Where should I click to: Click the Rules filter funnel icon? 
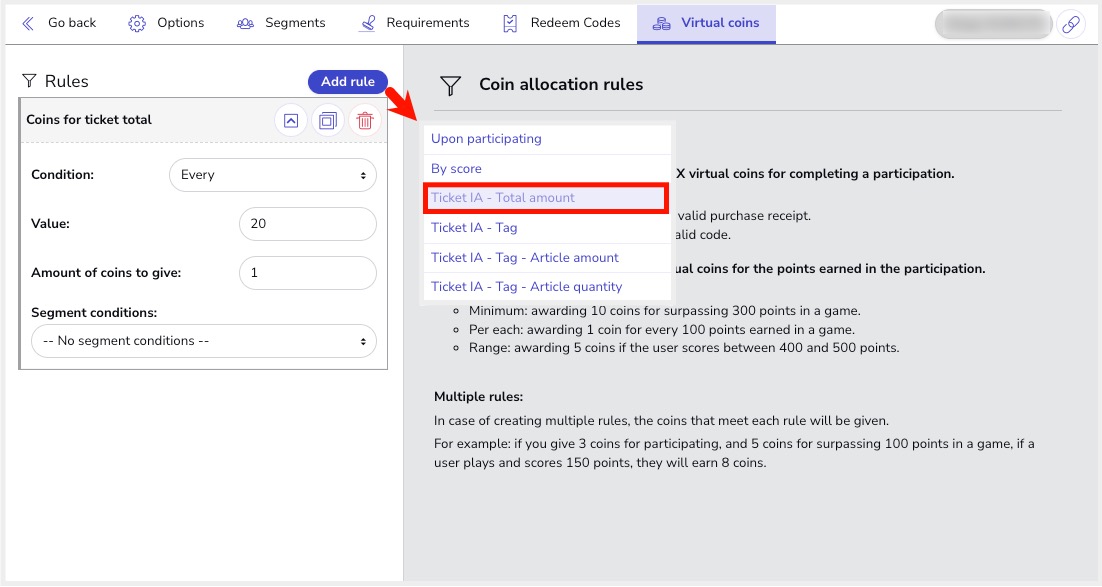tap(30, 81)
